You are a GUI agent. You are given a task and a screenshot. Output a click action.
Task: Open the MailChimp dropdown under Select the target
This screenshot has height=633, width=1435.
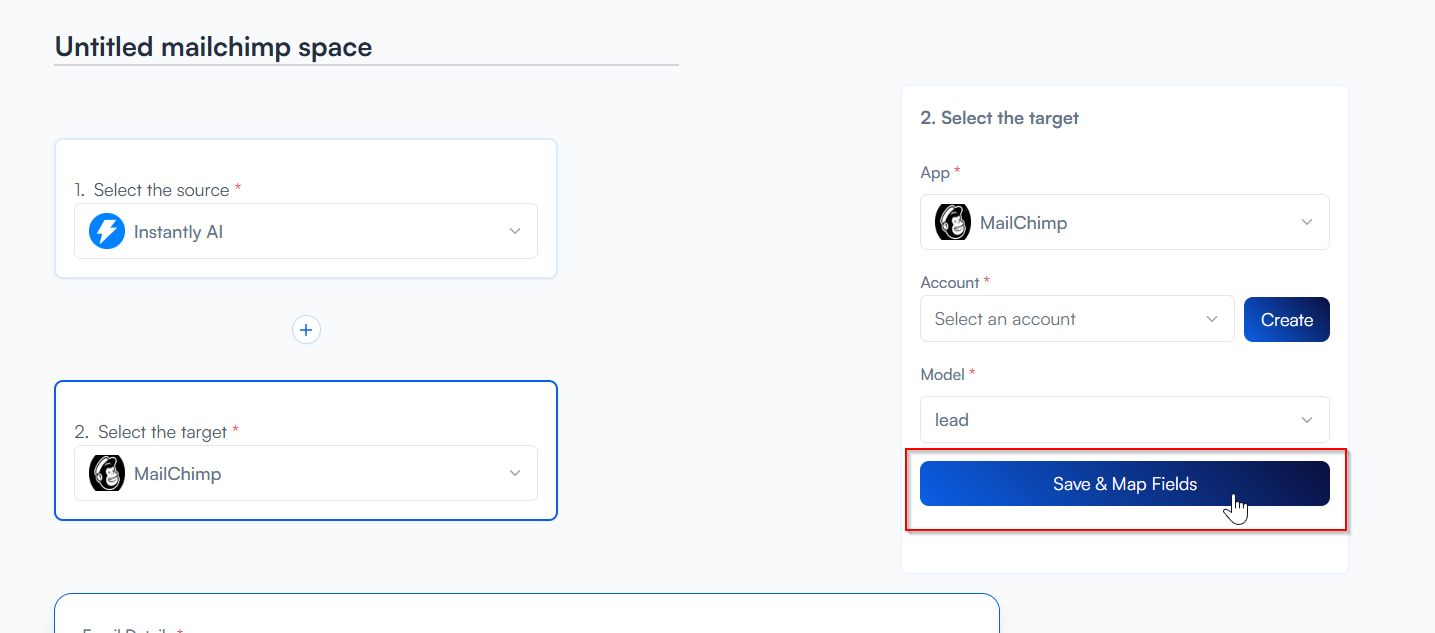pos(305,473)
